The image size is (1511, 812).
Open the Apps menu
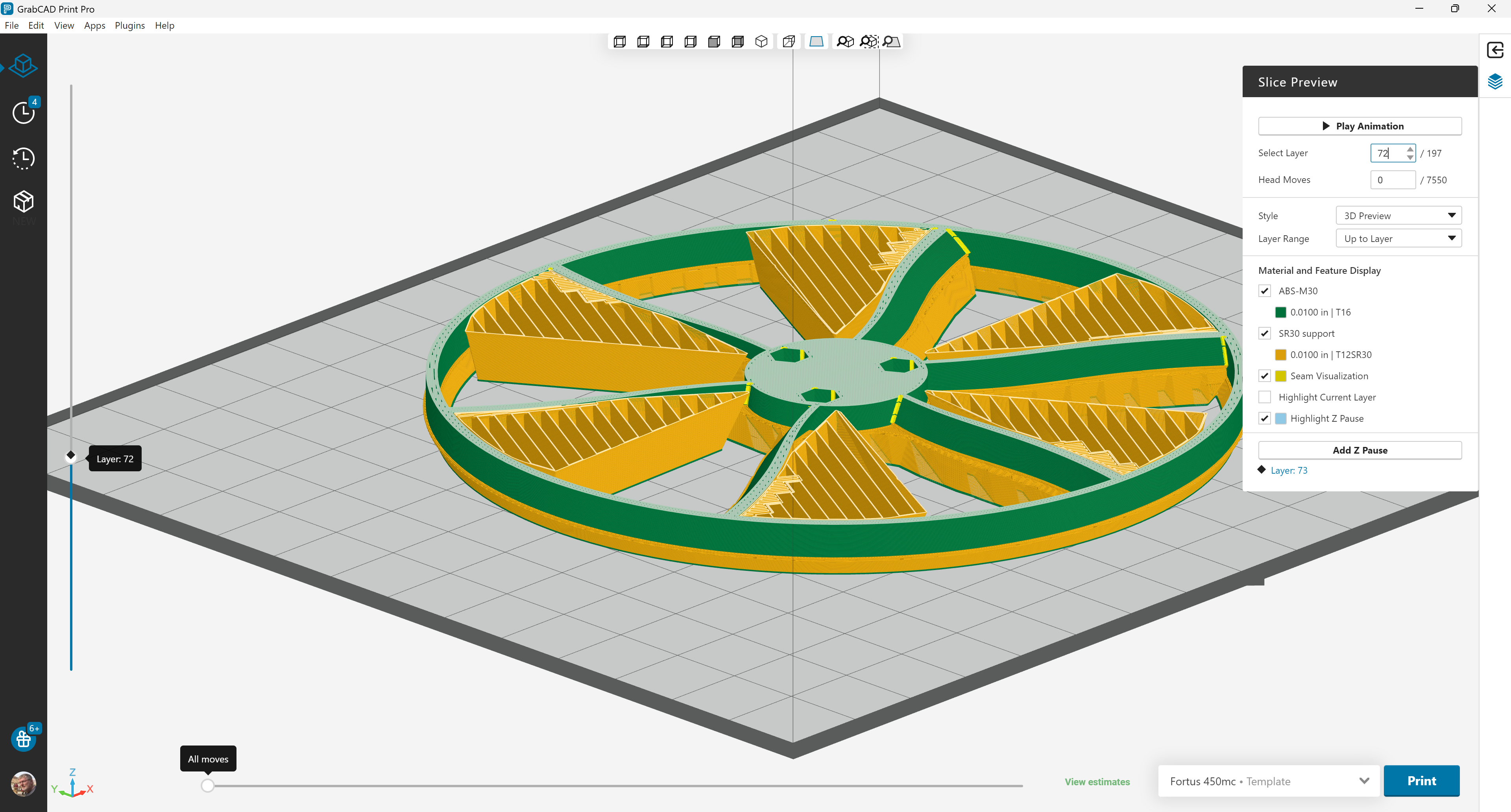(x=94, y=25)
